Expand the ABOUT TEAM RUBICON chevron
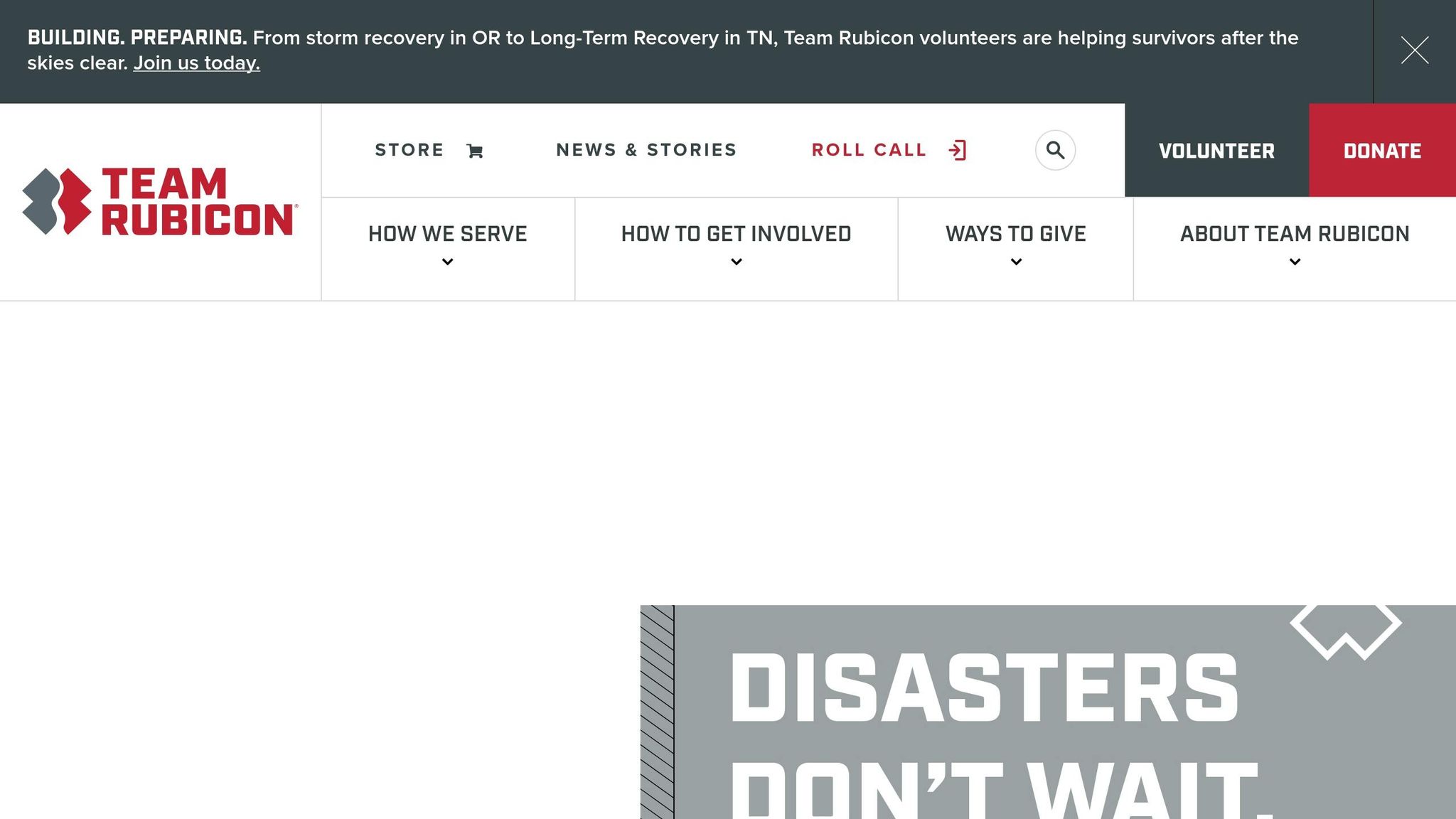The width and height of the screenshot is (1456, 819). [1295, 262]
